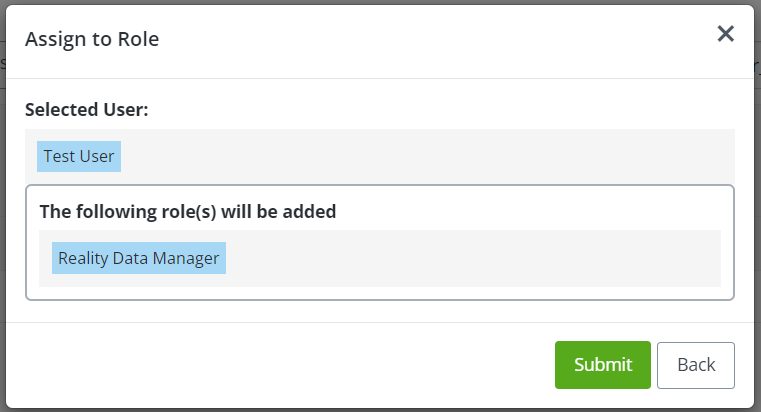Click the word Role in the dialog title

(140, 39)
